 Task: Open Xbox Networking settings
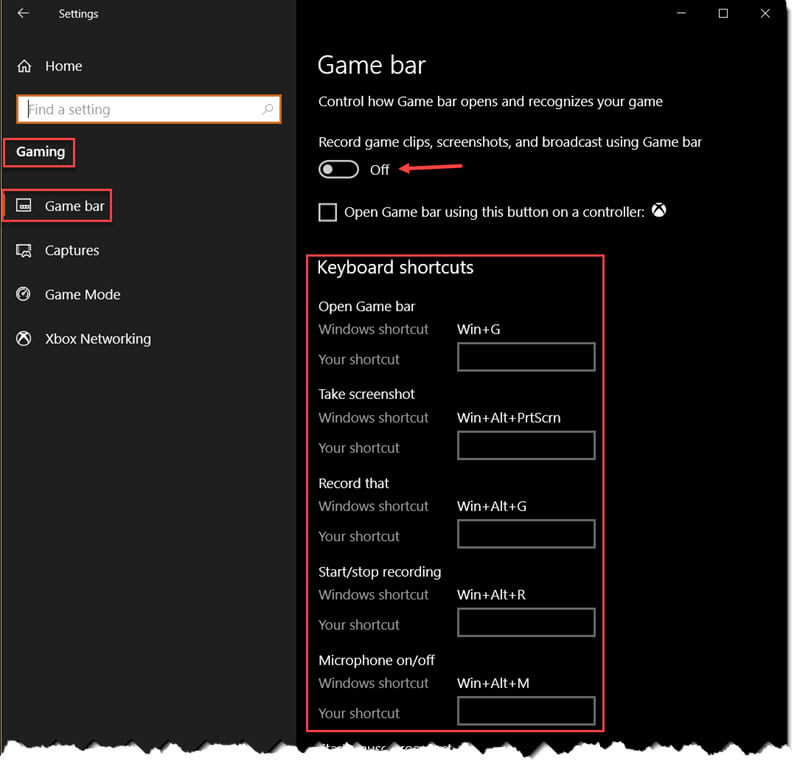click(x=98, y=339)
